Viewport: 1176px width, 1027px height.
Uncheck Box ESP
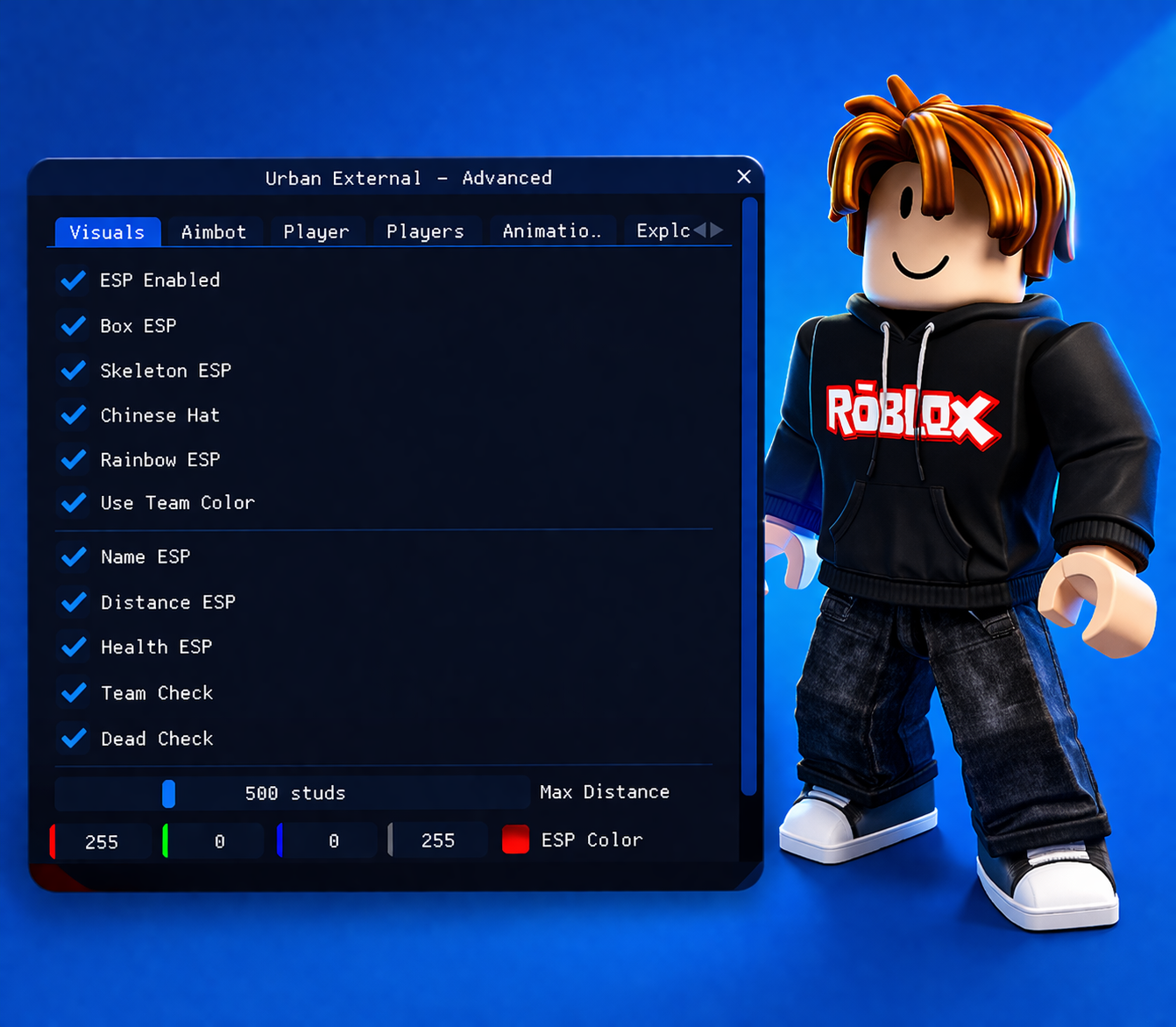[x=74, y=326]
